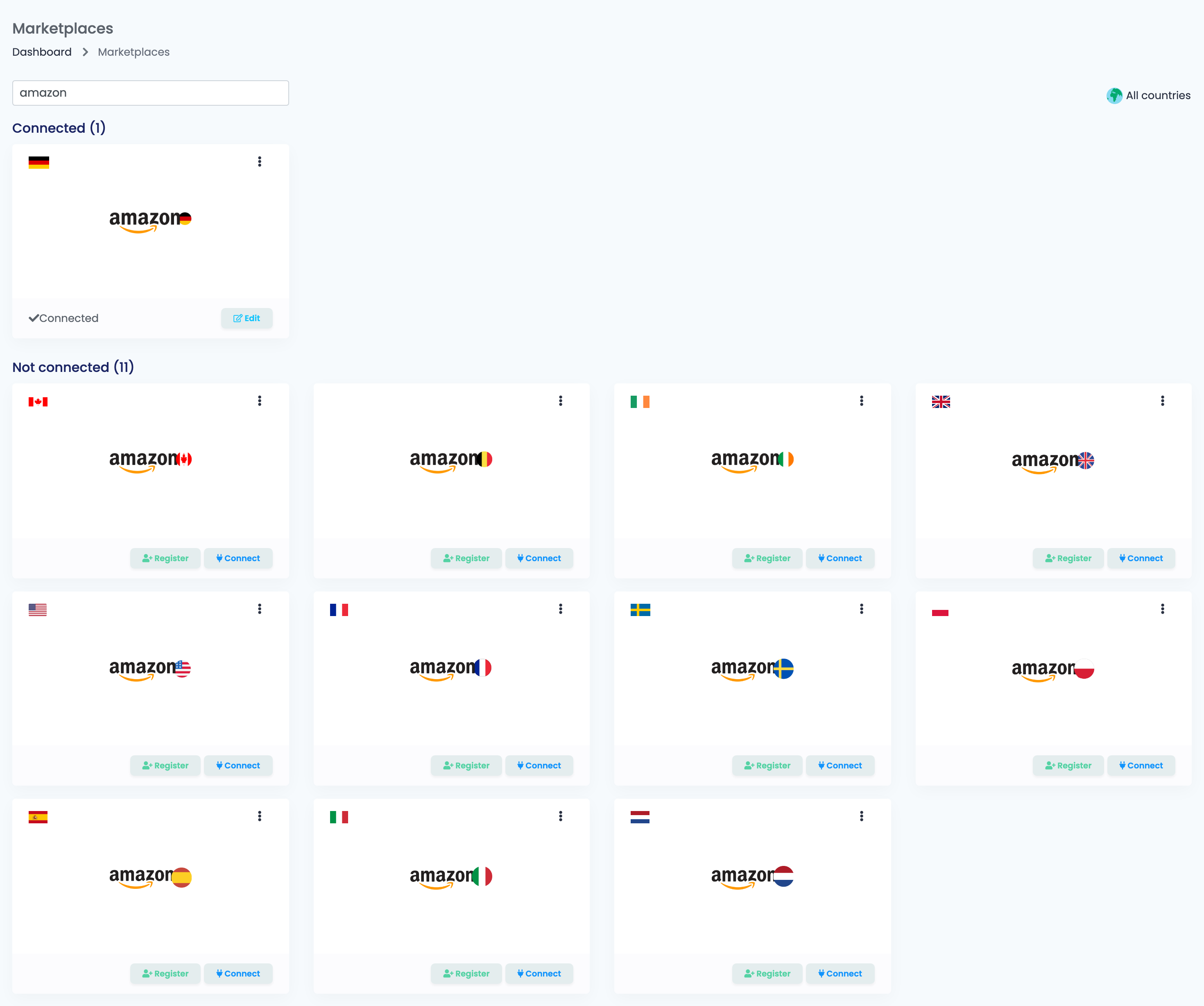Image resolution: width=1204 pixels, height=1006 pixels.
Task: Register for Amazon Poland marketplace
Action: (1068, 766)
